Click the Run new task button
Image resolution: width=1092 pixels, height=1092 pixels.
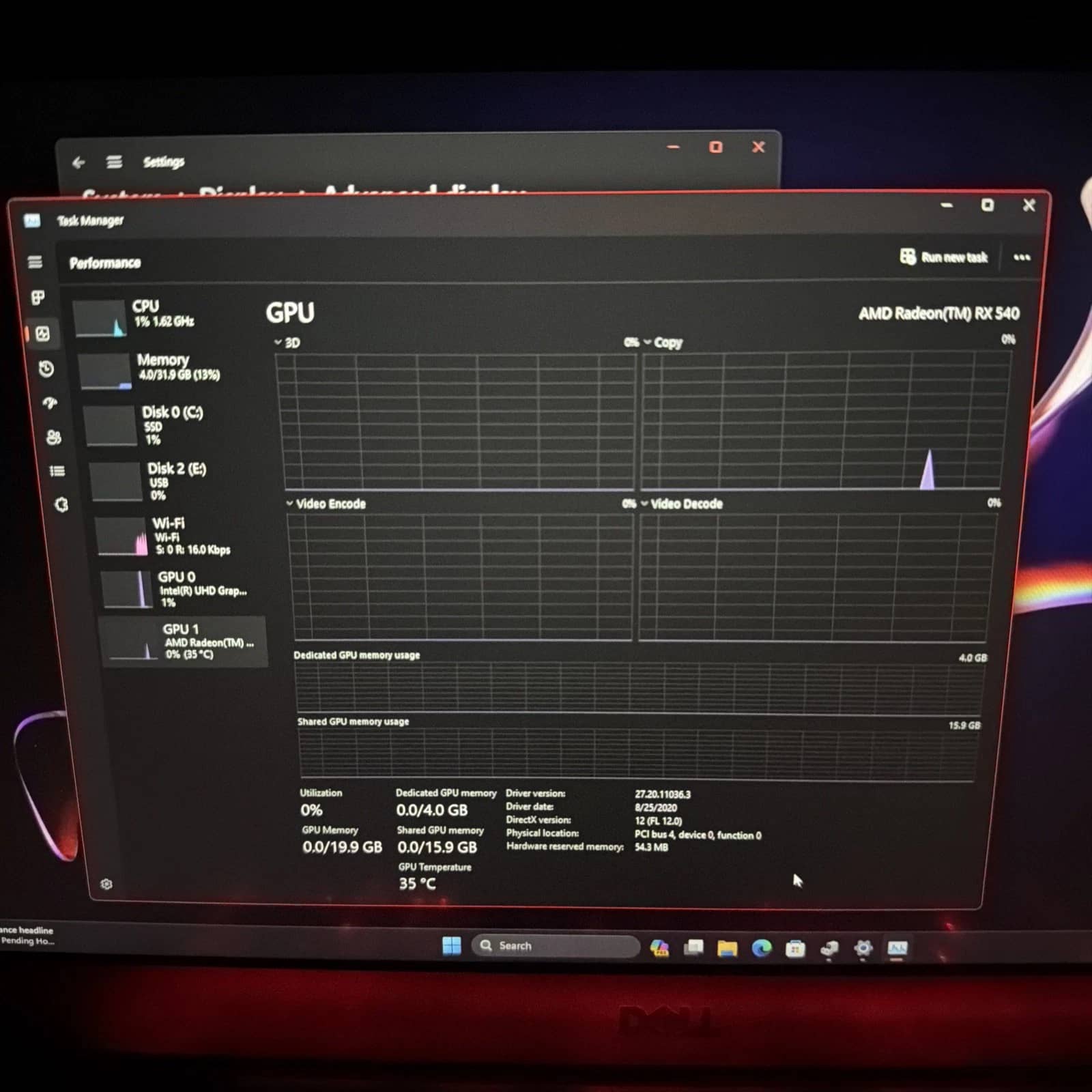pyautogui.click(x=944, y=257)
